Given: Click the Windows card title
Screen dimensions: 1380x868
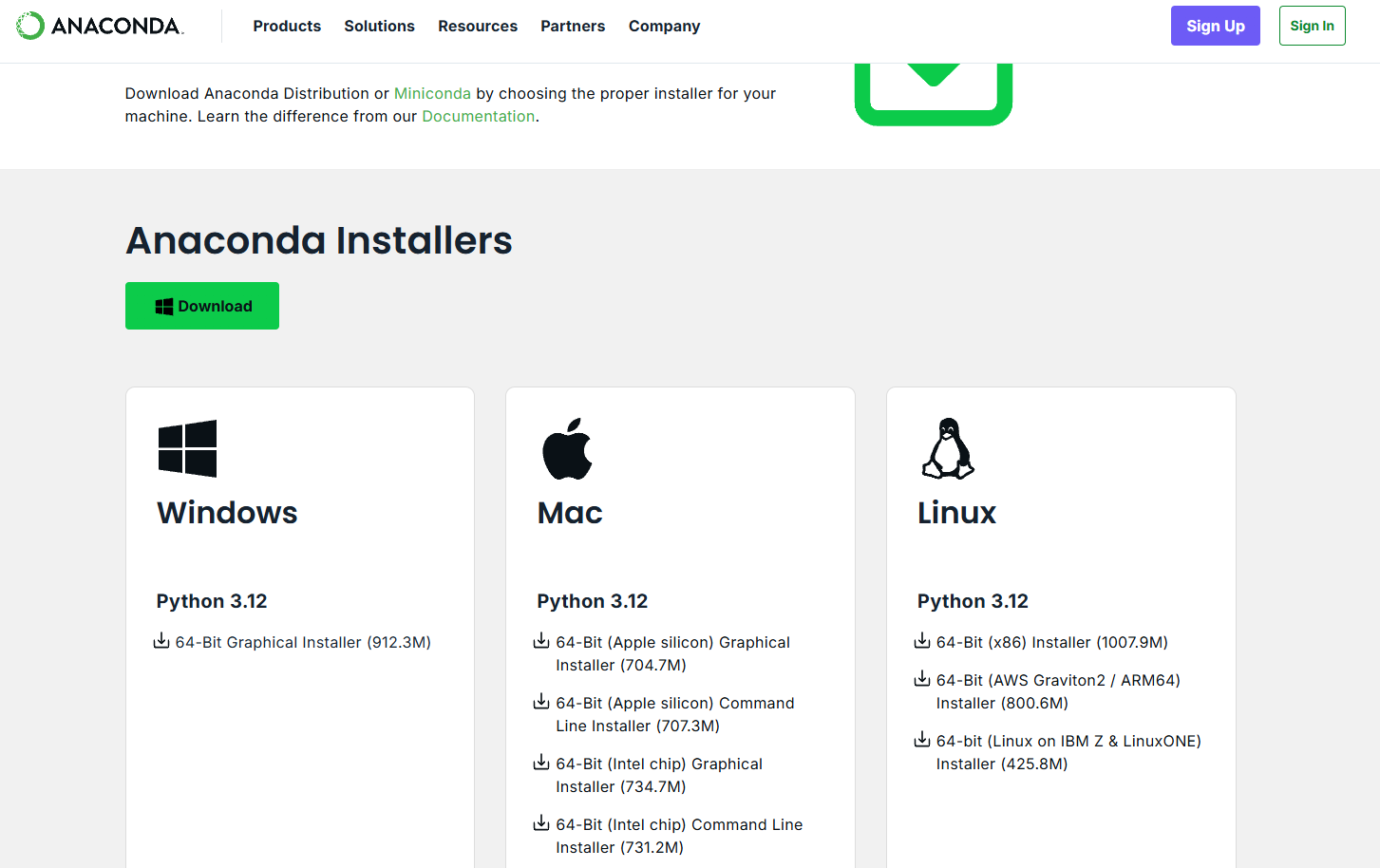Looking at the screenshot, I should point(227,513).
